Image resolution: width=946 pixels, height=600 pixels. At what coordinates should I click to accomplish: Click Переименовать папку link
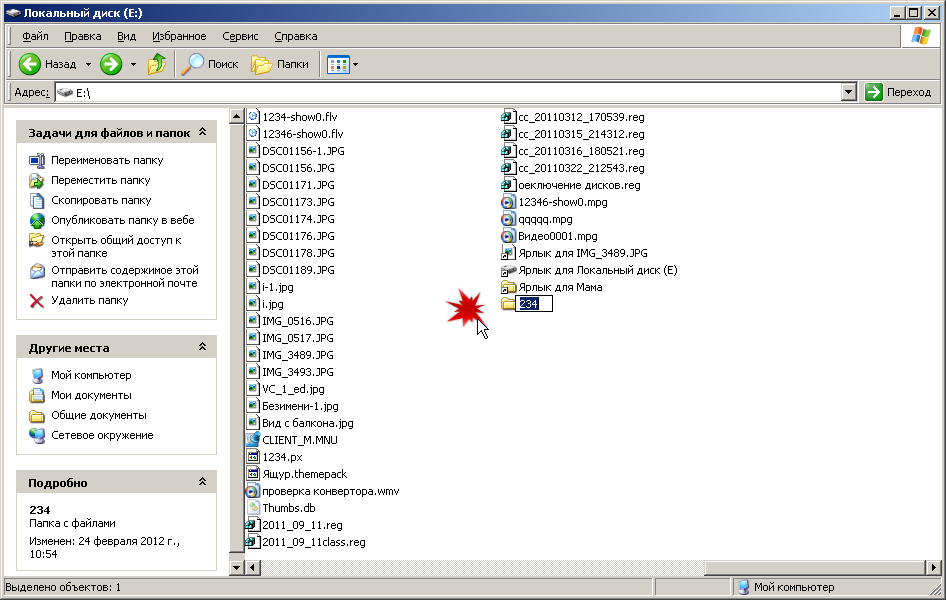107,160
